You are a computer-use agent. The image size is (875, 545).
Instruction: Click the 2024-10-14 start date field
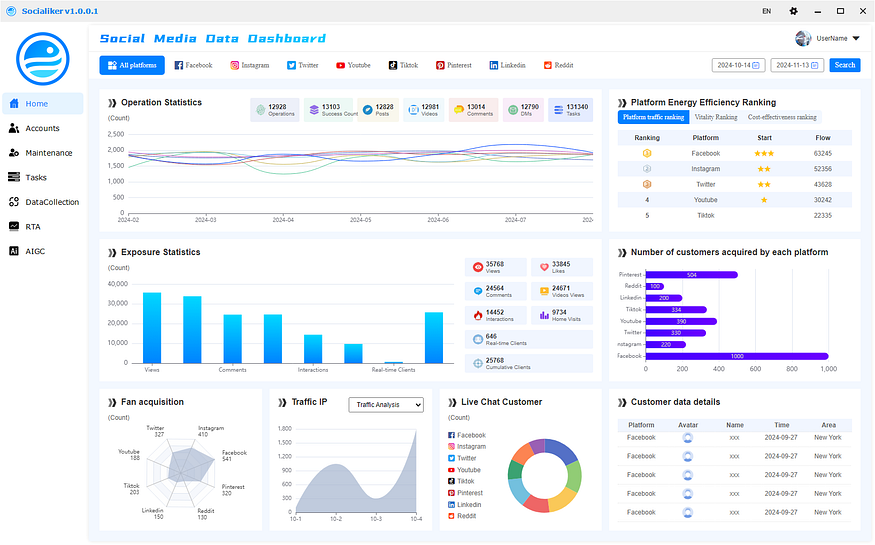coord(738,65)
